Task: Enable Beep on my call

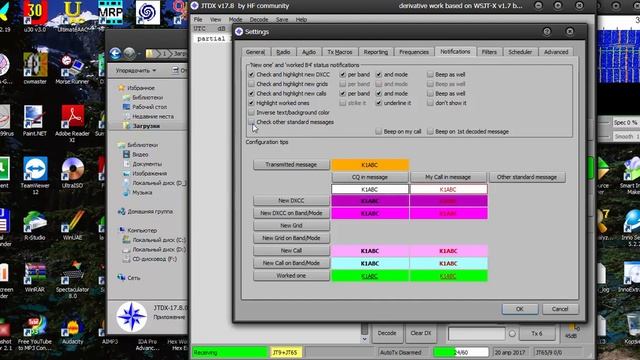Action: point(378,131)
